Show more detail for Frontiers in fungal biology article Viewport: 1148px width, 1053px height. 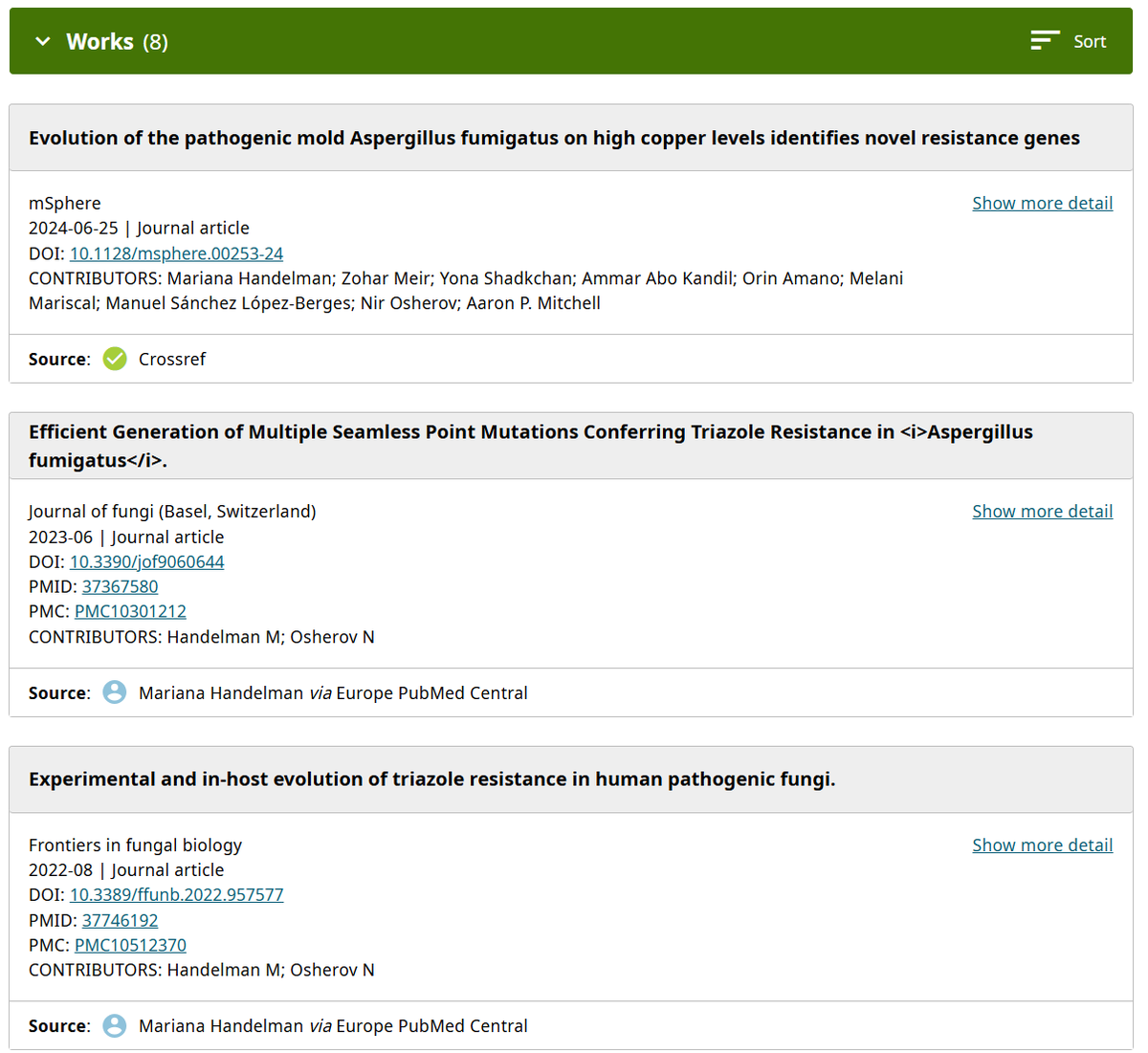(1043, 845)
